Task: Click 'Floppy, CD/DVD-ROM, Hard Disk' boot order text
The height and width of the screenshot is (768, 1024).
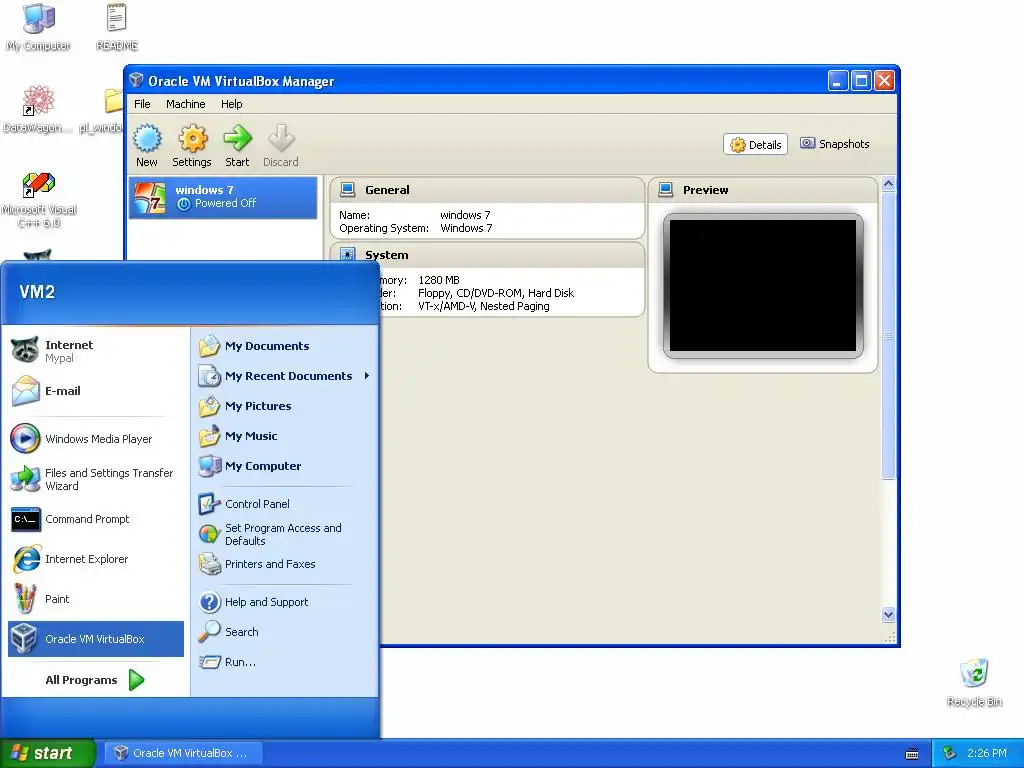Action: coord(496,293)
